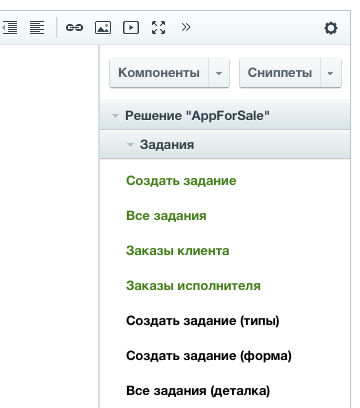The image size is (360, 408).
Task: Click the Сниппеты button
Action: (x=280, y=73)
